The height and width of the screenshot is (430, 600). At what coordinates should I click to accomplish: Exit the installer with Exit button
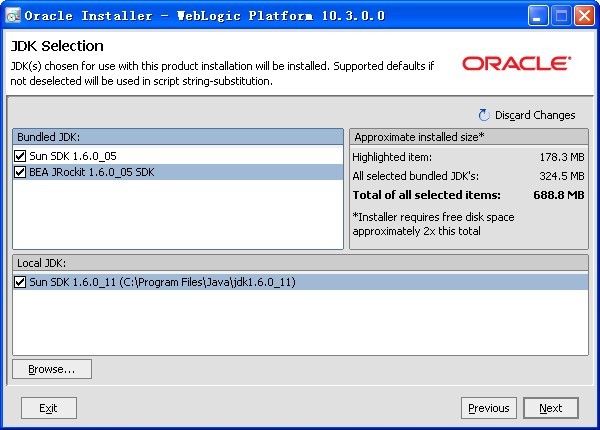49,408
